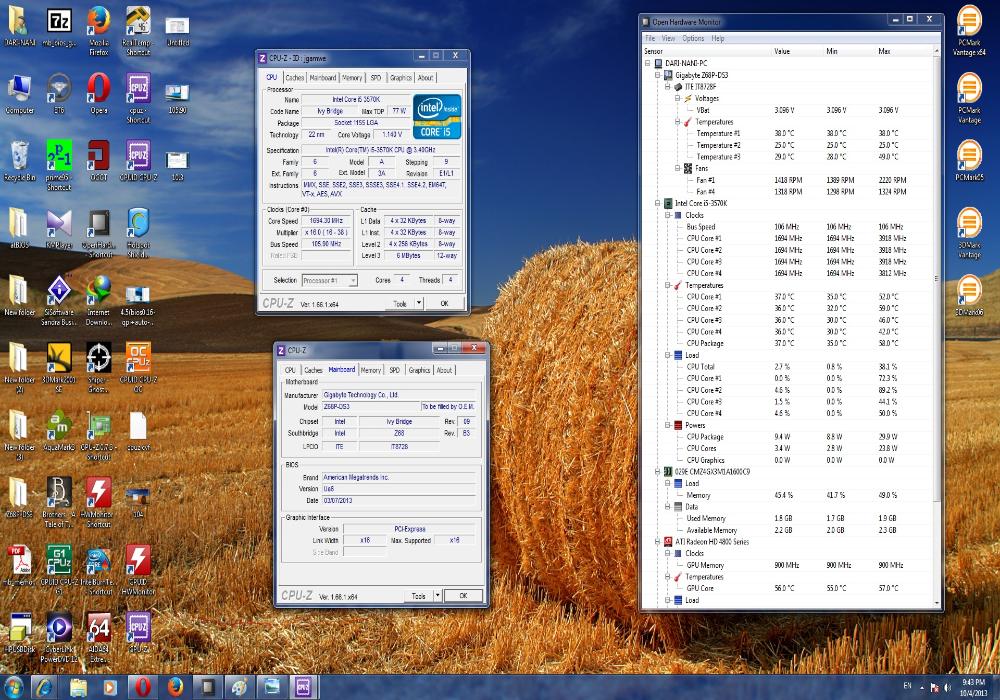The height and width of the screenshot is (700, 1000).
Task: Select the CPU Package row under Powers
Action: [x=790, y=437]
